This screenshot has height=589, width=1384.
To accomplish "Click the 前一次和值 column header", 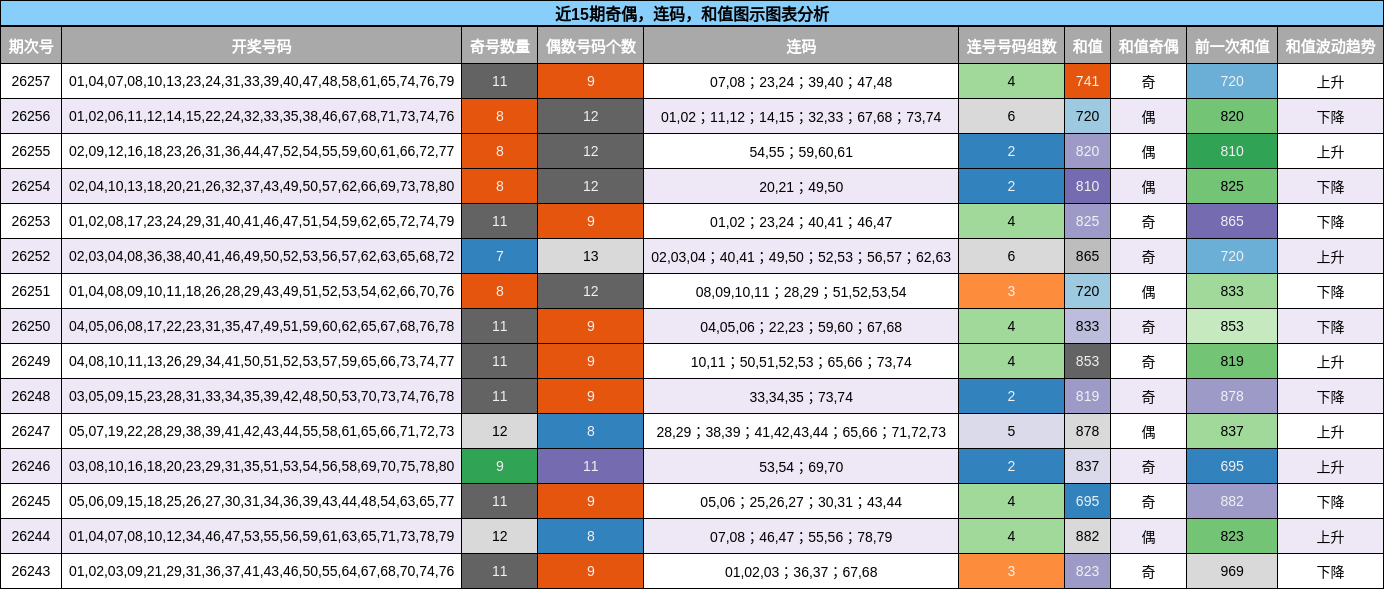I will [1232, 46].
